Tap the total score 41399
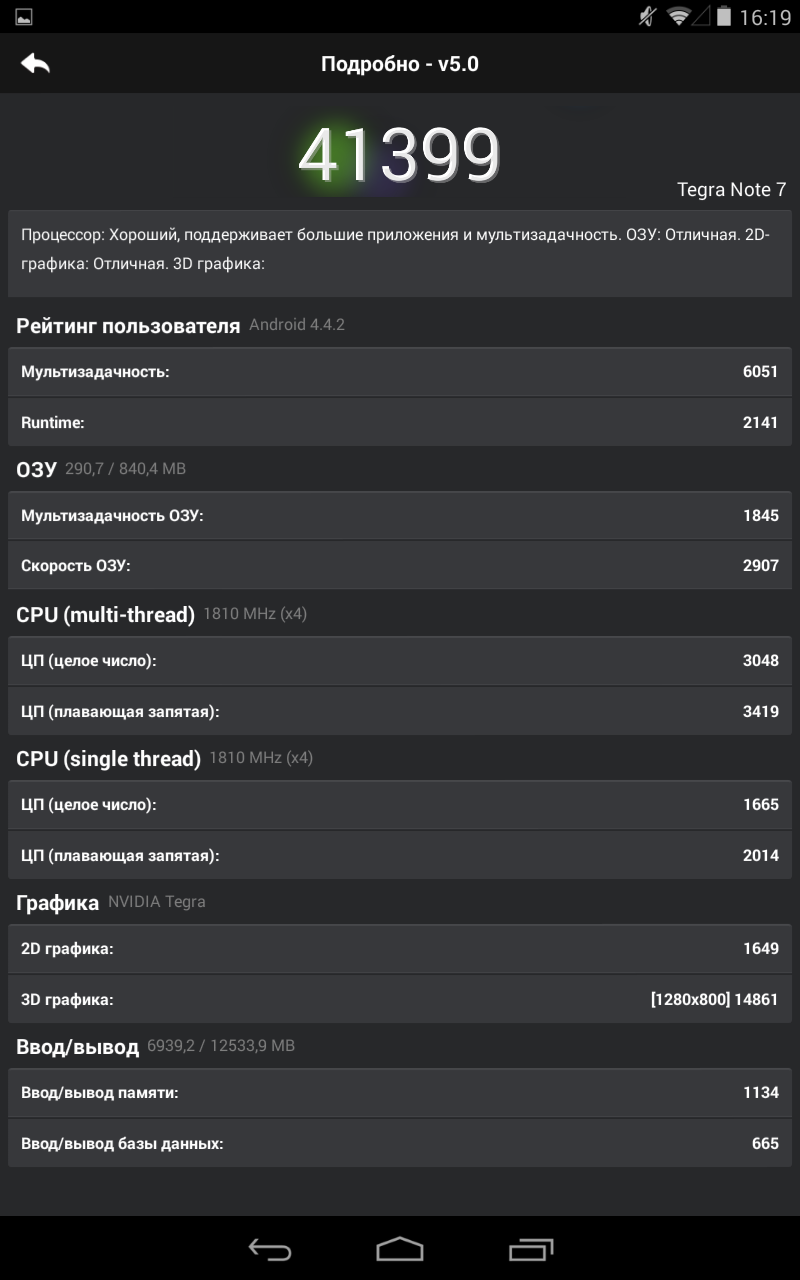 click(399, 156)
